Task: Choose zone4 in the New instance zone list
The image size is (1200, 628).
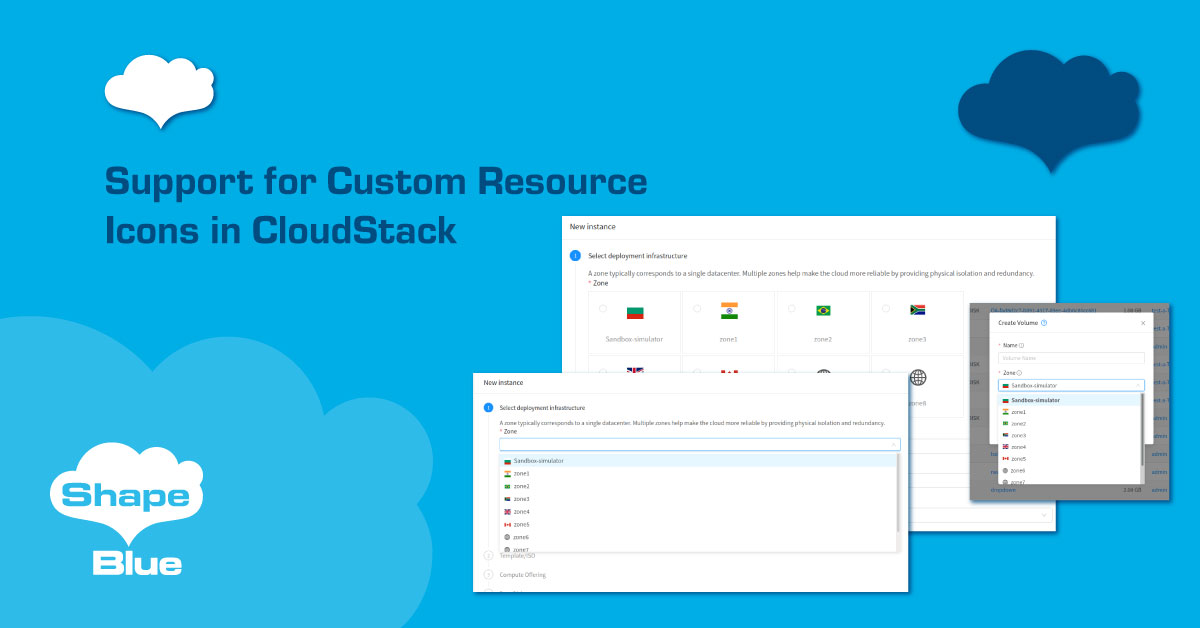Action: point(699,511)
